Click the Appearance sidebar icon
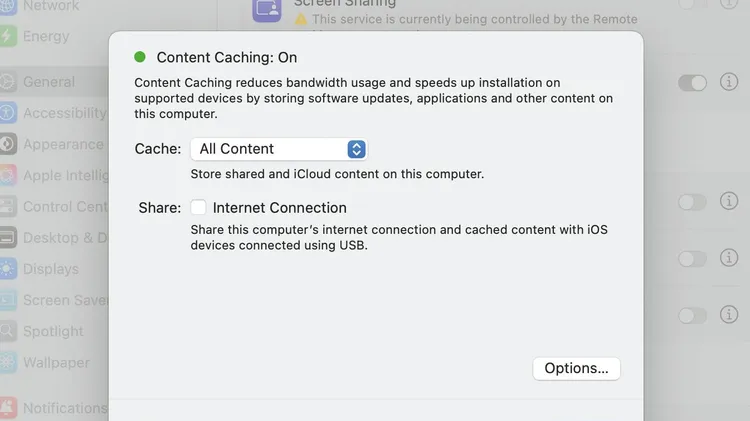The image size is (750, 421). tap(8, 144)
